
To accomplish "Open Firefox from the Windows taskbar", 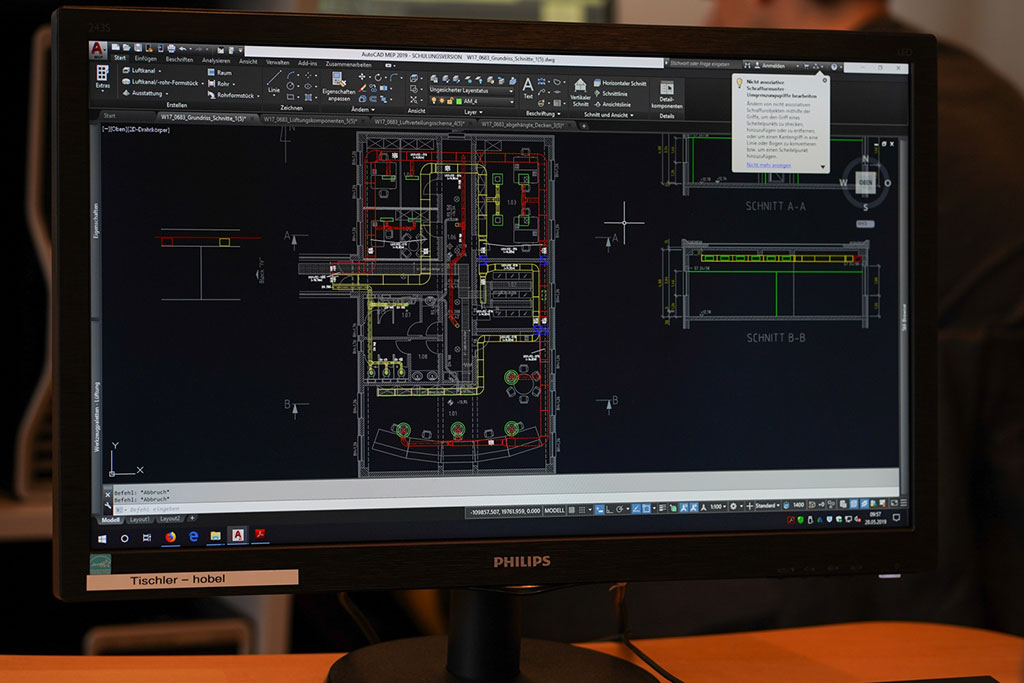I will point(170,536).
